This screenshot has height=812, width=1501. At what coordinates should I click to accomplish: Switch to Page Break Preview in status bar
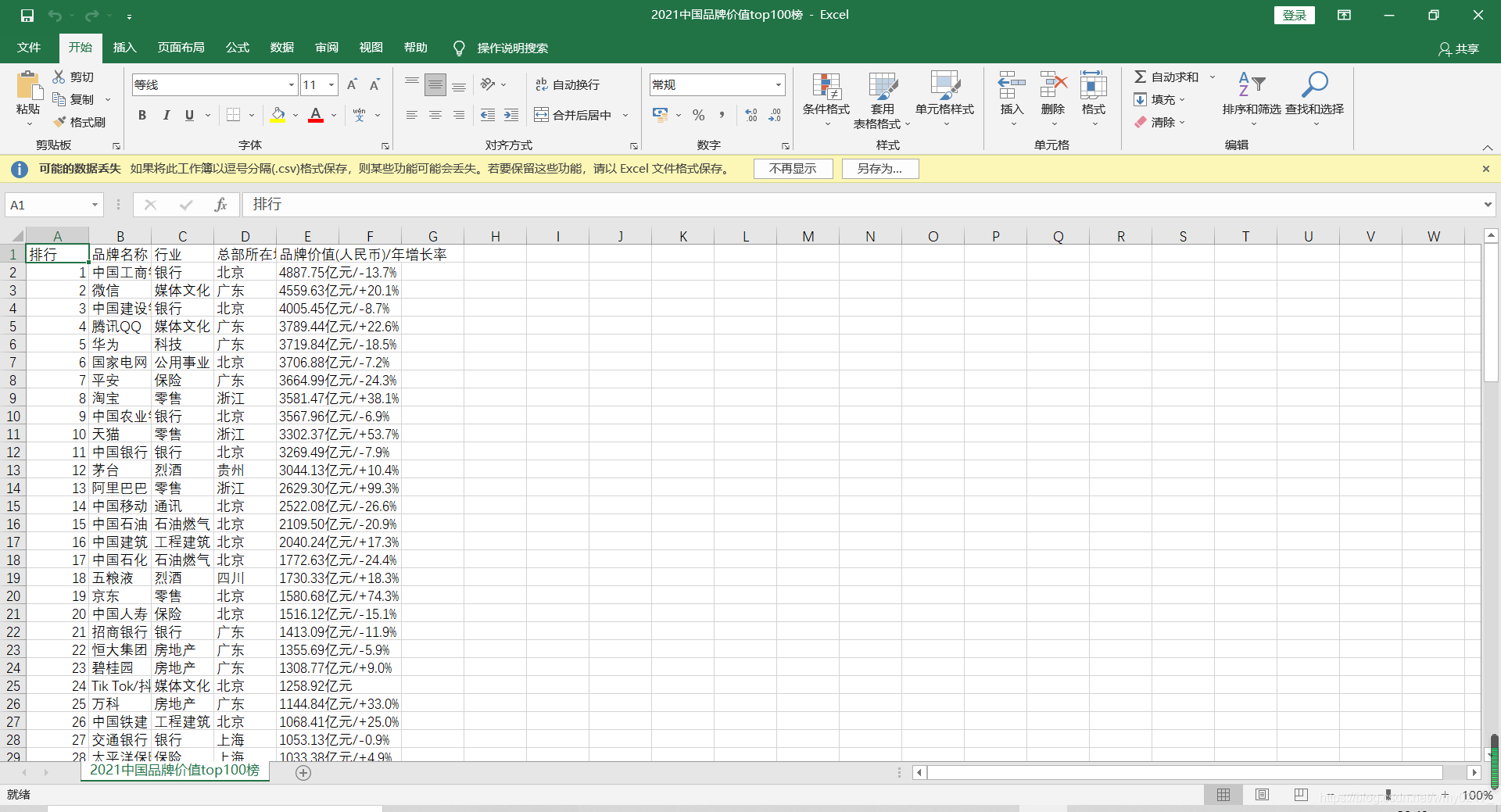click(x=1301, y=795)
